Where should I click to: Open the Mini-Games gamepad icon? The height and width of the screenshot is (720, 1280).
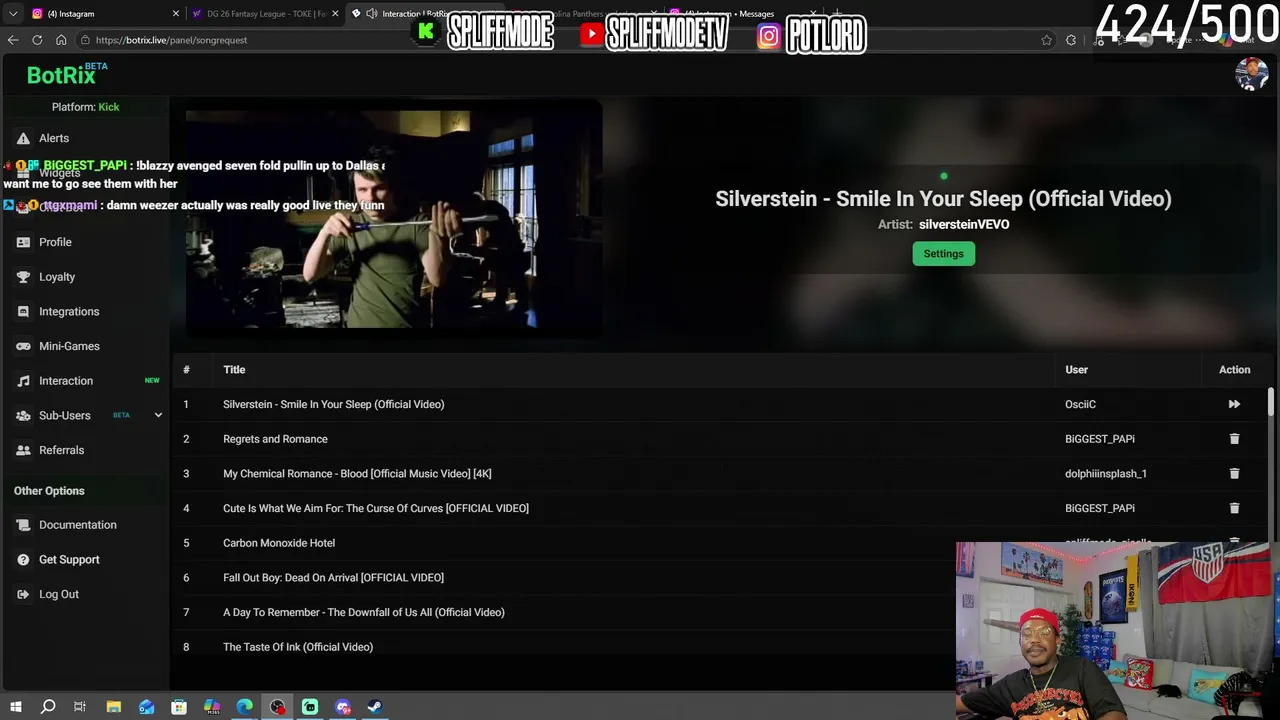pyautogui.click(x=23, y=346)
